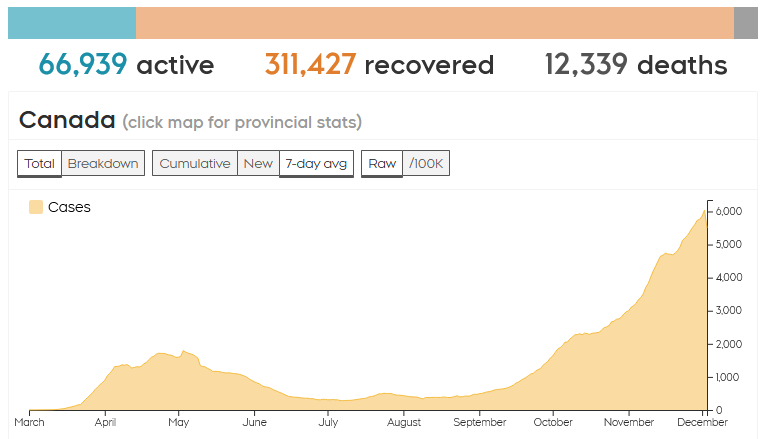Click the 311,427 recovered count
Screen dimensions: 768x439
pos(311,65)
